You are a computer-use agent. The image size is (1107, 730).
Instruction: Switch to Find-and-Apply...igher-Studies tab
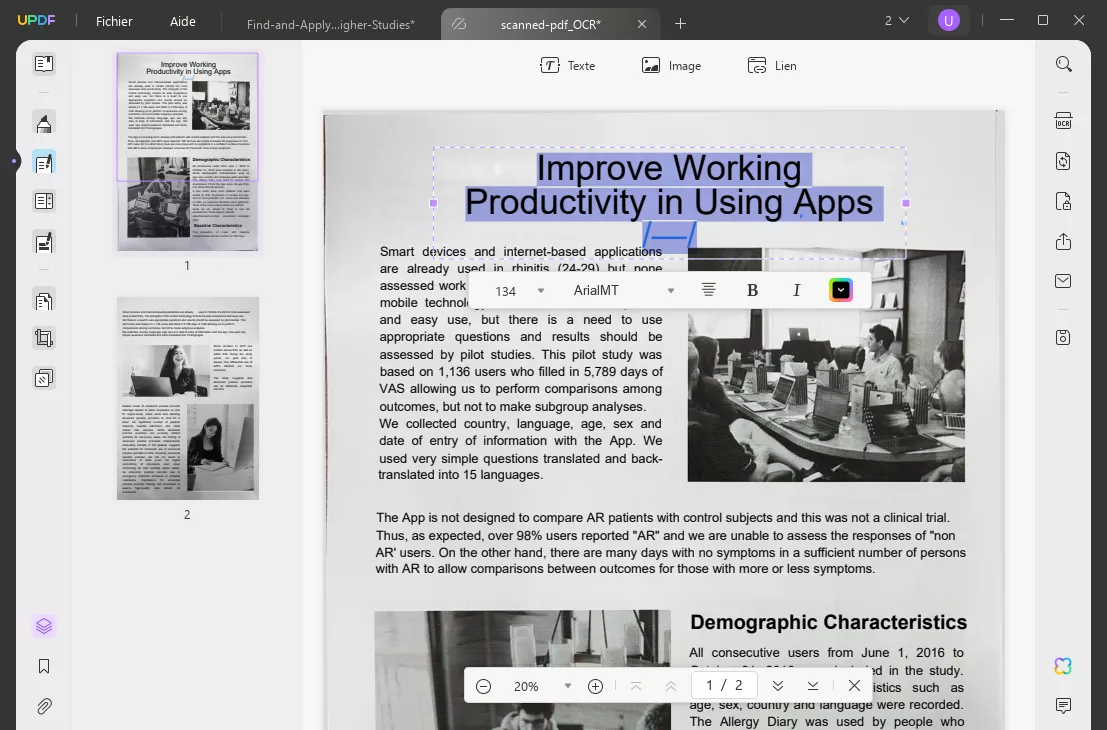click(x=331, y=24)
